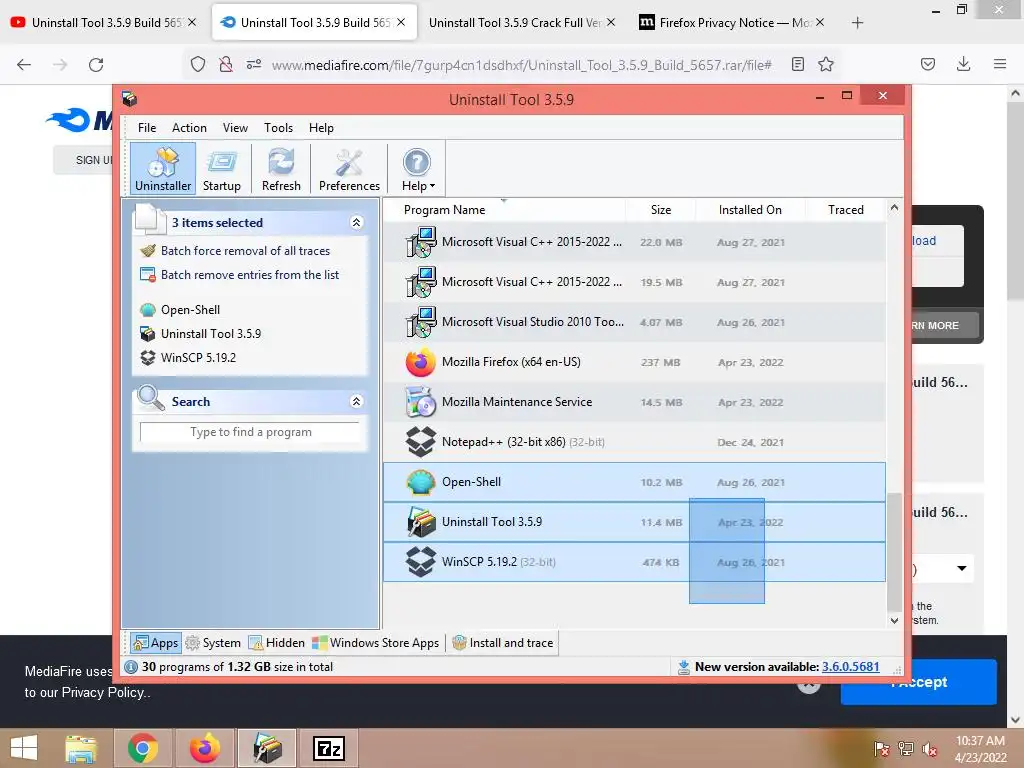Viewport: 1024px width, 768px height.
Task: Click the Open-Shell icon in the sidebar
Action: (148, 310)
